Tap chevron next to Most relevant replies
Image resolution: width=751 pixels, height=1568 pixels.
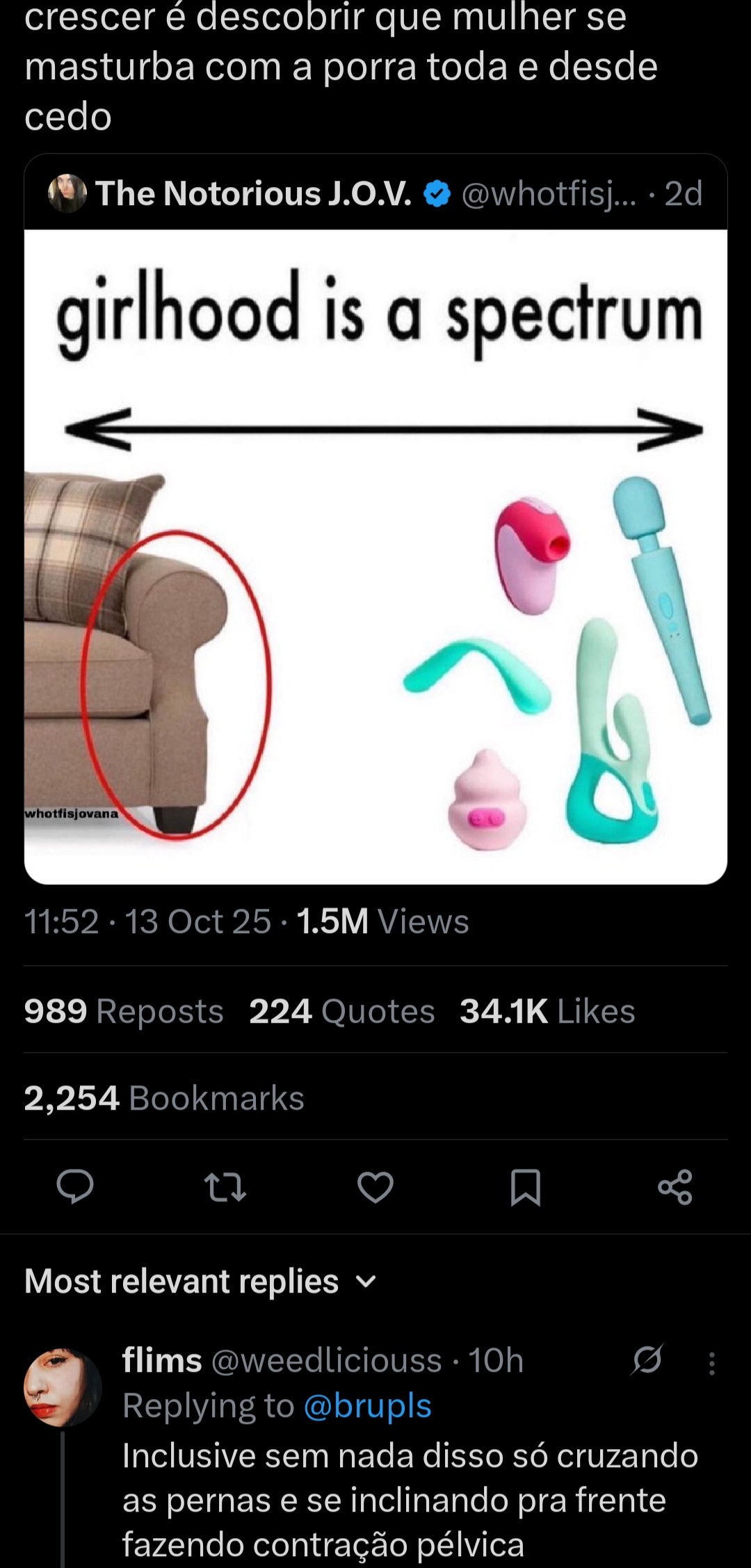(x=366, y=1282)
